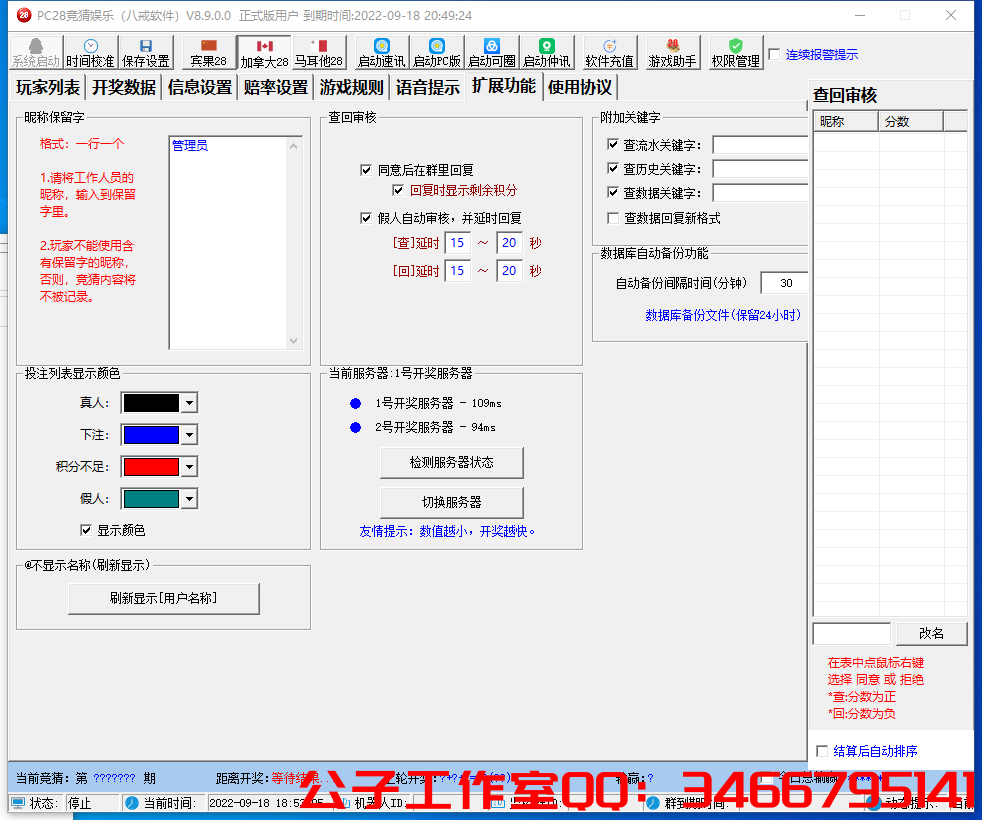
Task: Open 权限管理 shield icon
Action: click(736, 52)
